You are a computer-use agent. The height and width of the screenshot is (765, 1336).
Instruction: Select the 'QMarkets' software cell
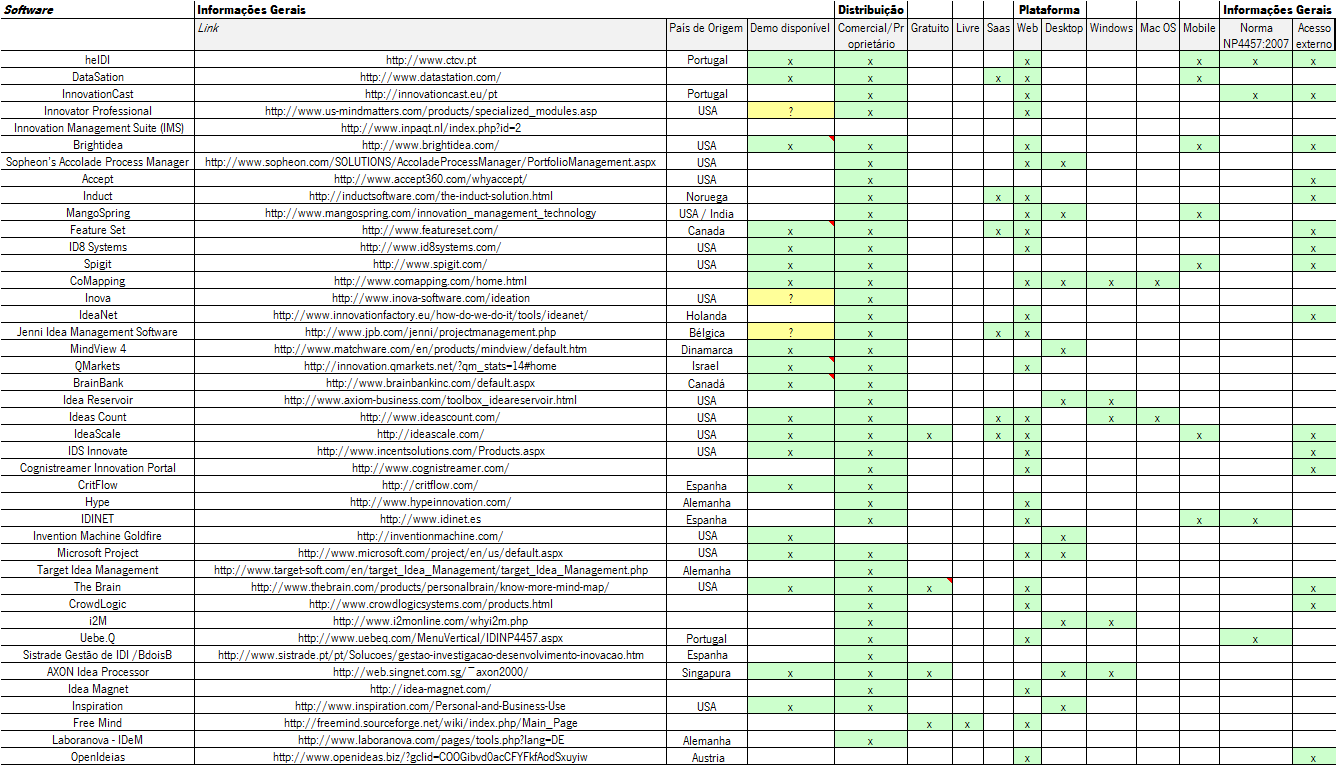(97, 366)
